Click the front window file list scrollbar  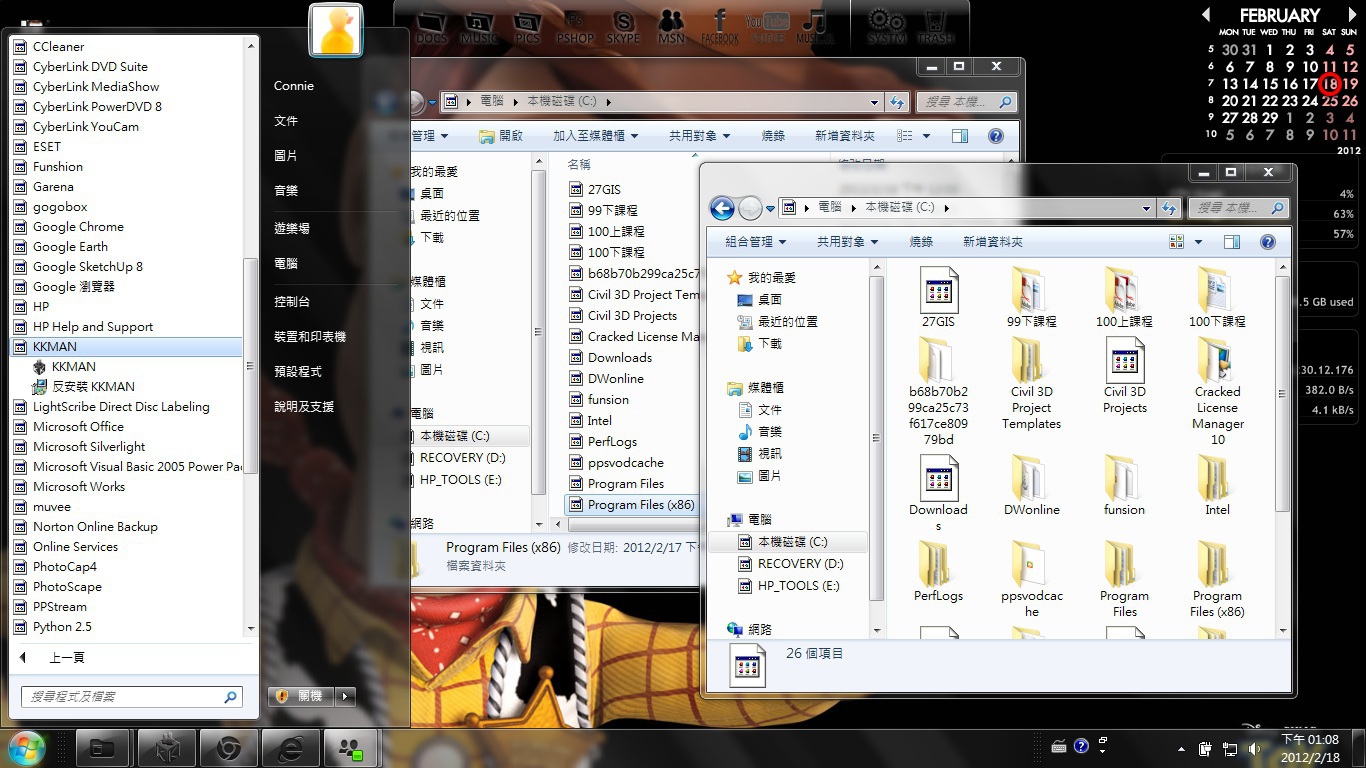tap(1282, 395)
